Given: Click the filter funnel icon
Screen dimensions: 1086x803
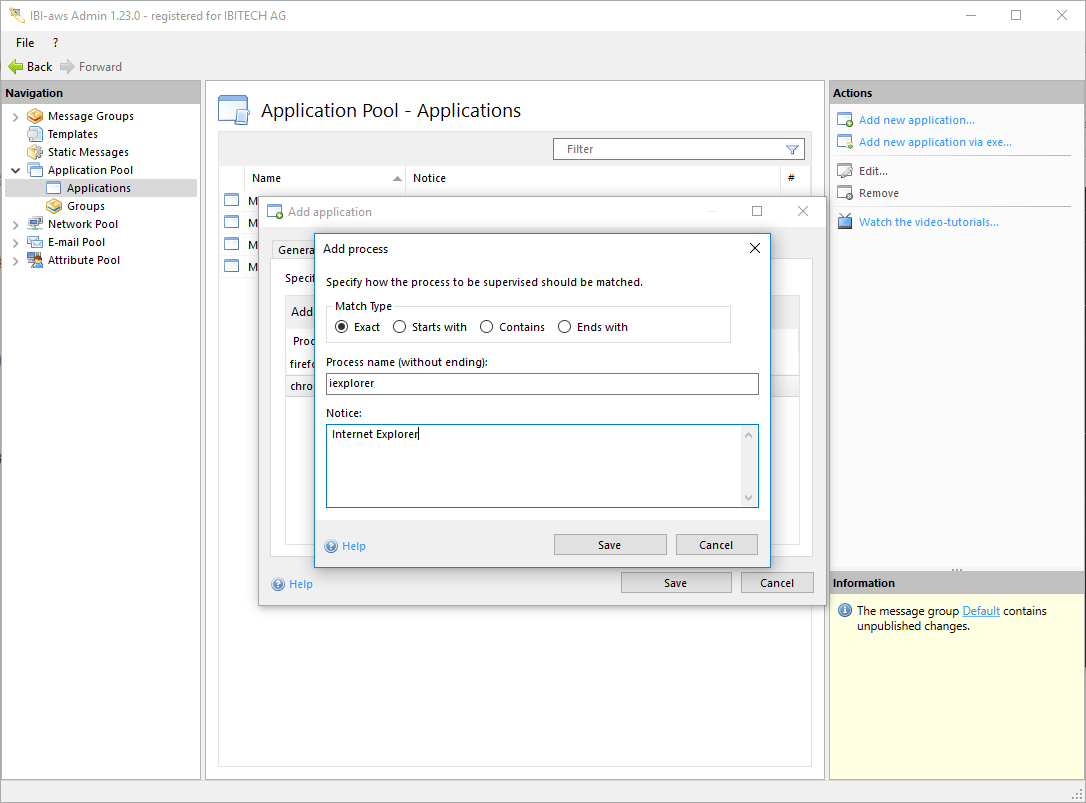Looking at the screenshot, I should click(792, 149).
